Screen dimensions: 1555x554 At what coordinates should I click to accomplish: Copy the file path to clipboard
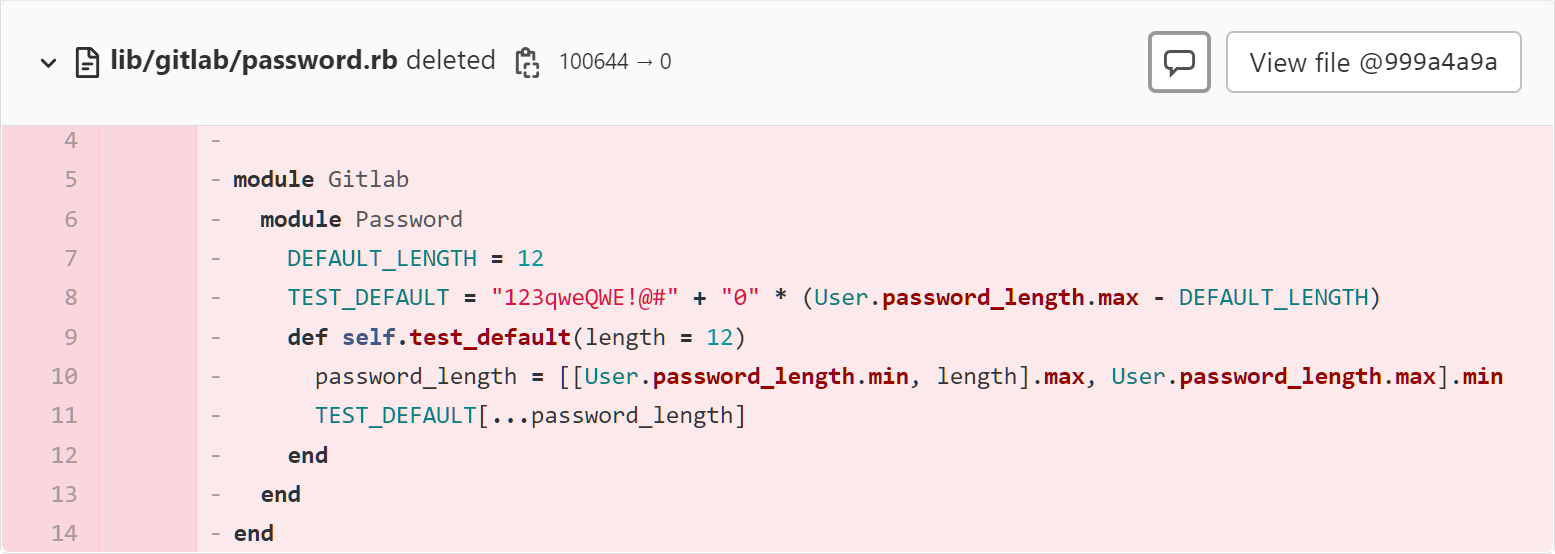[x=527, y=62]
